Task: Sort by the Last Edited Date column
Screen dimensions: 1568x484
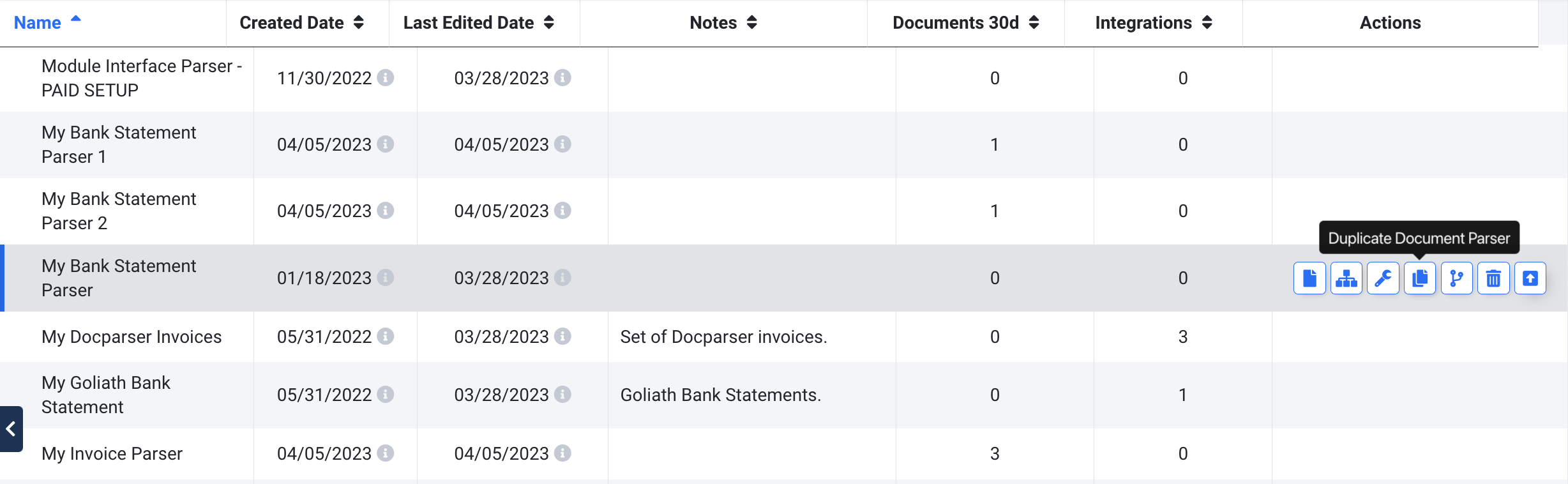Action: click(x=478, y=23)
